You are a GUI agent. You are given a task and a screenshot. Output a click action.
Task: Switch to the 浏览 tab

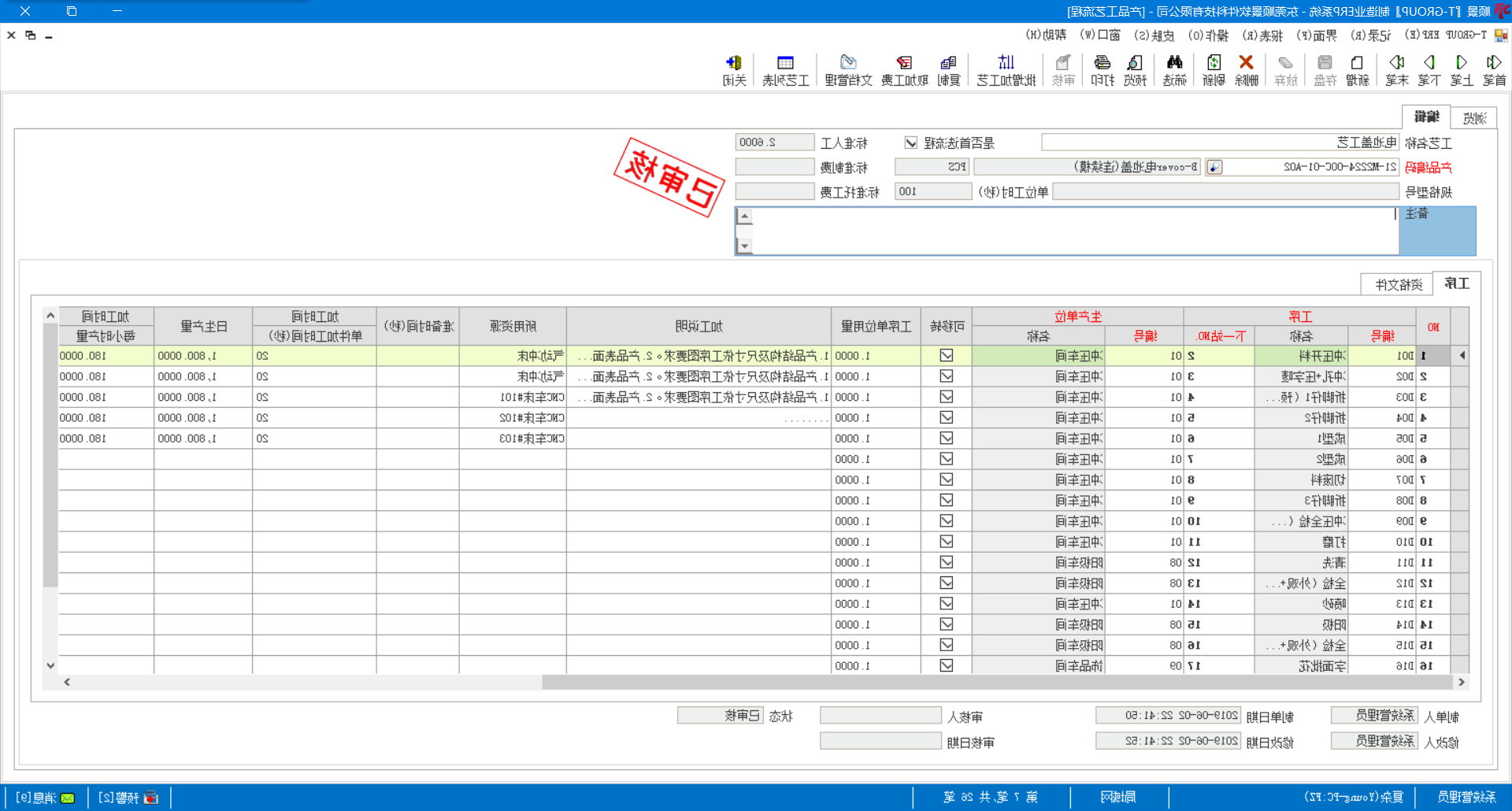click(x=1473, y=118)
